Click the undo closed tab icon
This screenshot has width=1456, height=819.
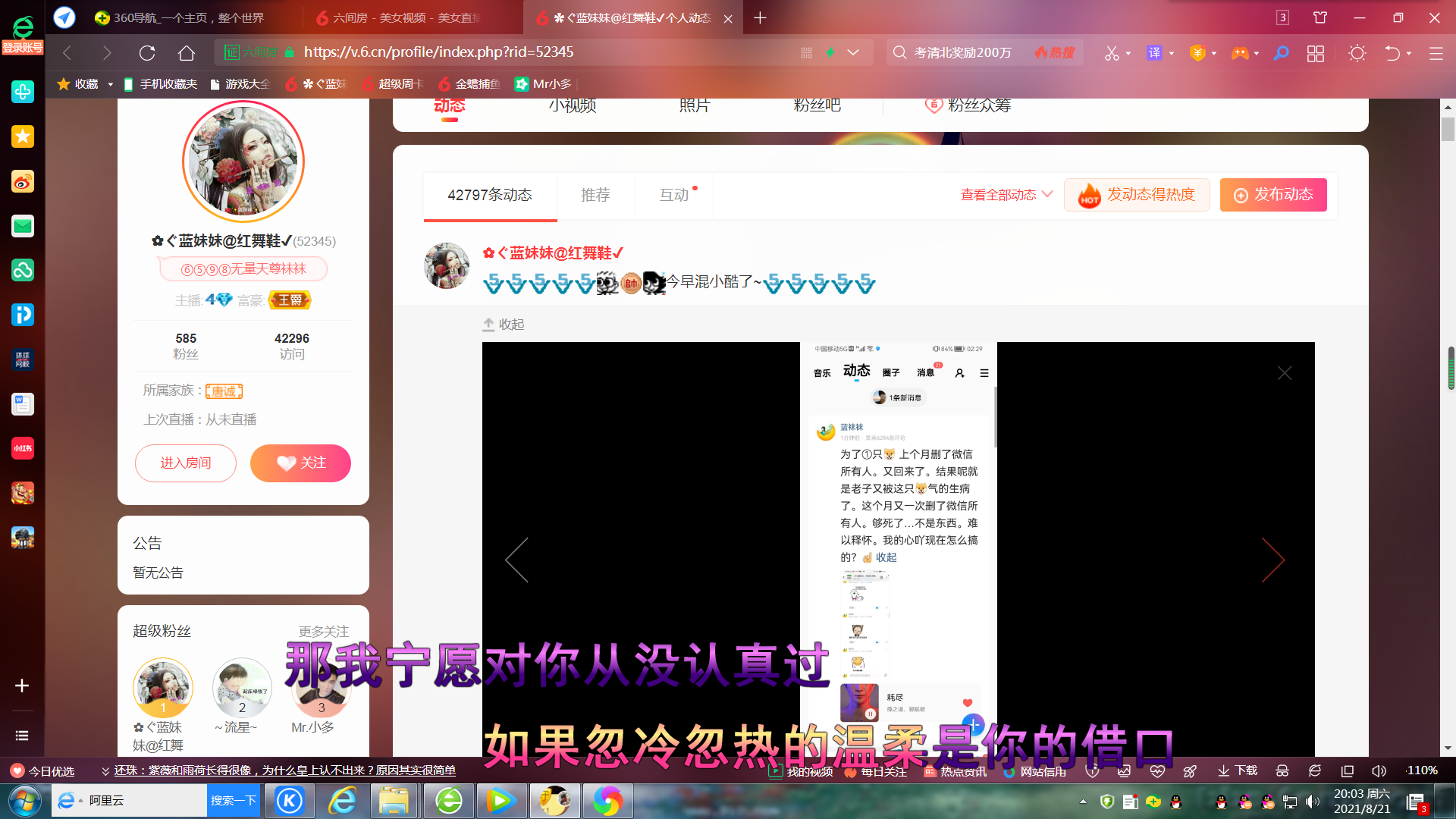(x=1392, y=53)
